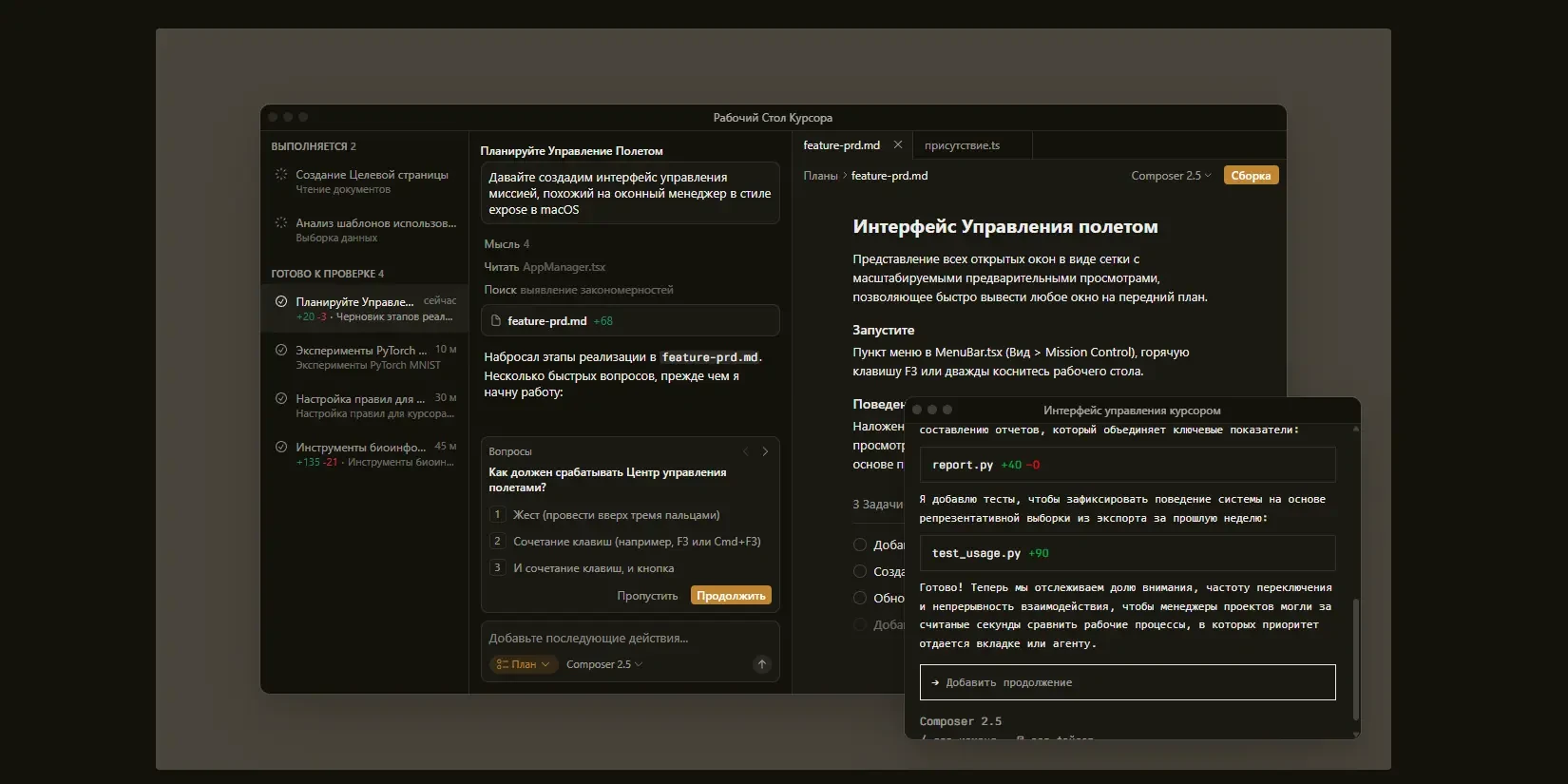Click the Продолжить button
Viewport: 1568px width, 784px height.
point(731,596)
